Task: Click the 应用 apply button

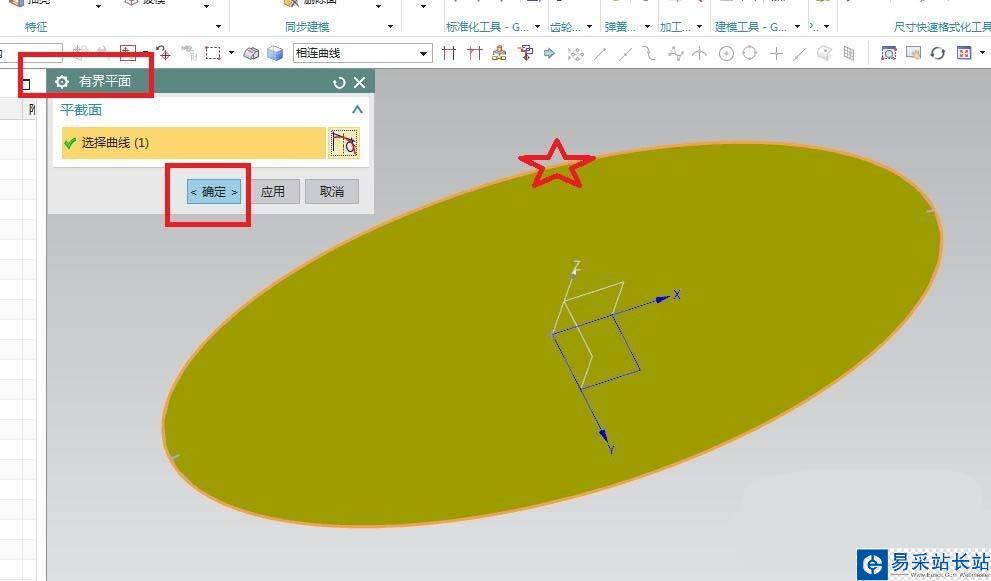Action: pos(273,192)
